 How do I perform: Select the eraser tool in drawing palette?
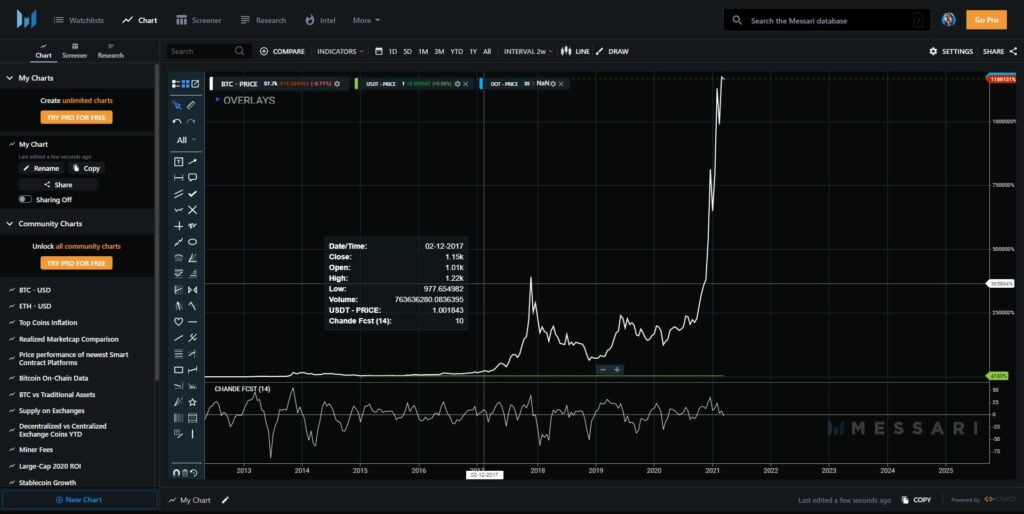(x=191, y=104)
